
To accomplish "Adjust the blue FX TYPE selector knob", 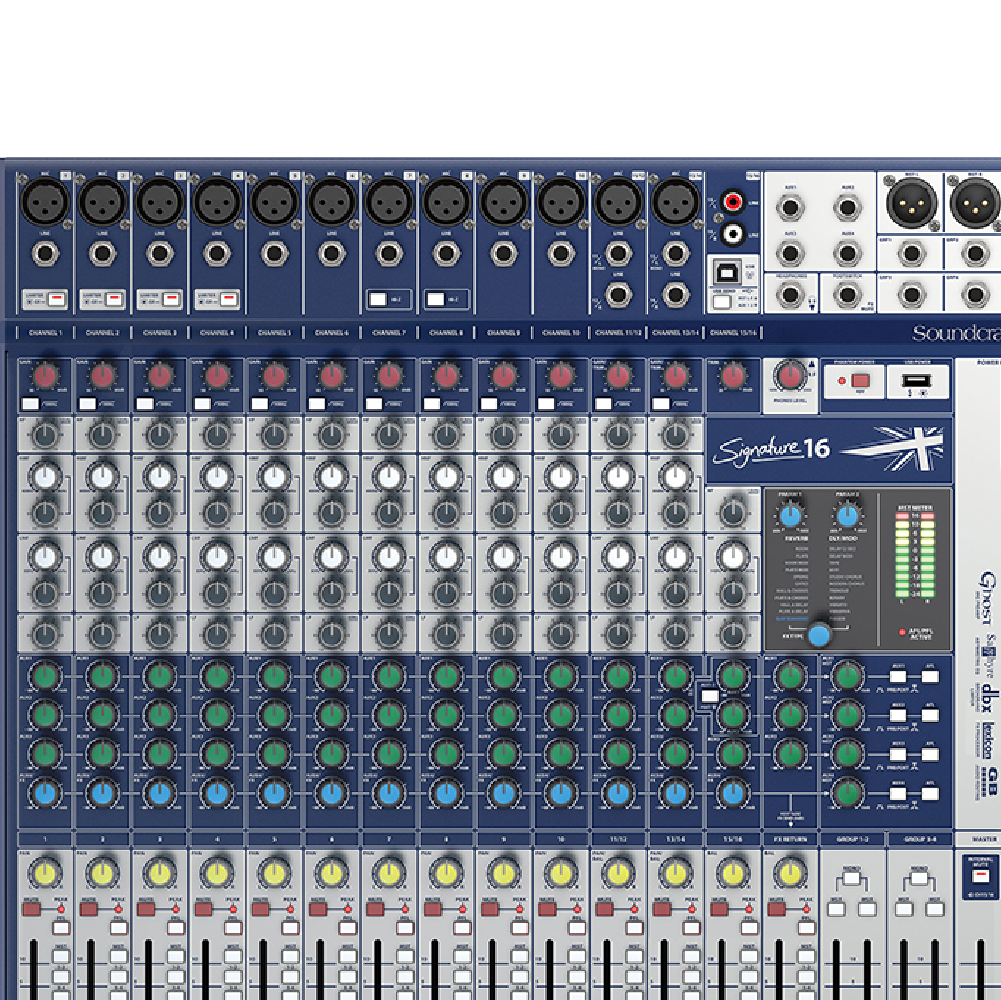I will coord(818,634).
